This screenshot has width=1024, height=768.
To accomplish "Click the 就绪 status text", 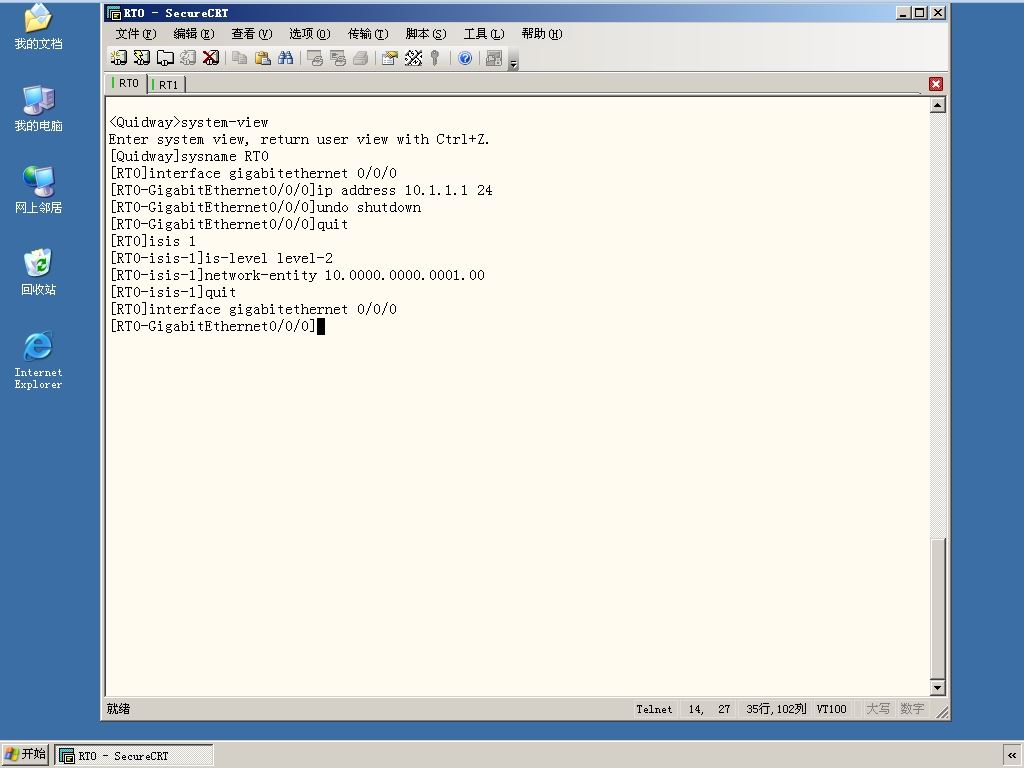I will (x=118, y=709).
